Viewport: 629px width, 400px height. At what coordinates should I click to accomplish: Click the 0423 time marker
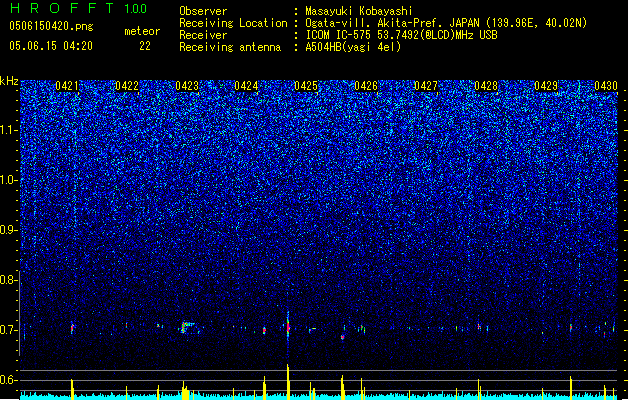[187, 86]
